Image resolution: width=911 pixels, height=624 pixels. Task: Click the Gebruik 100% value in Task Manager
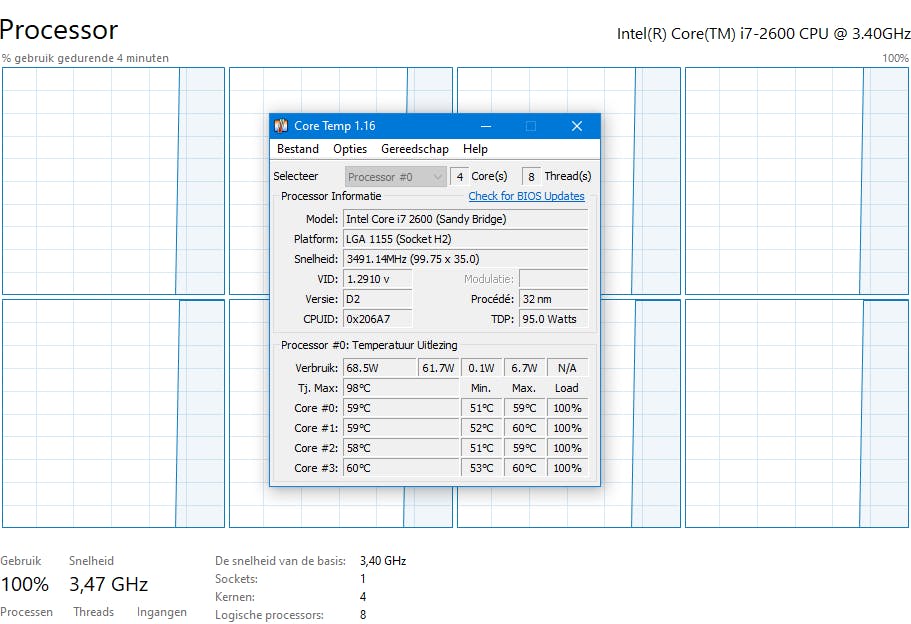tap(24, 584)
